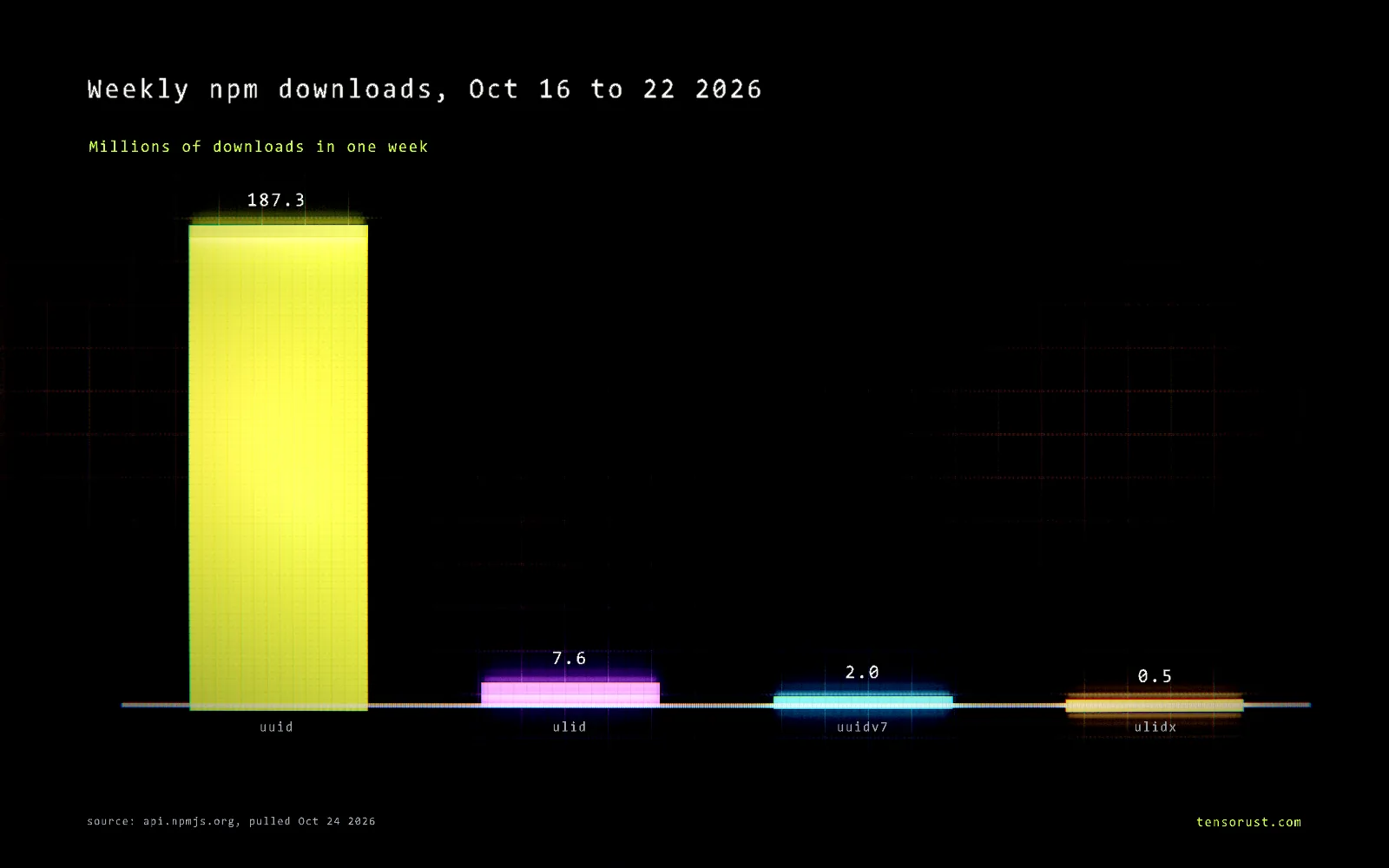The width and height of the screenshot is (1389, 868).
Task: Click the orange ulidx bar
Action: [1155, 704]
